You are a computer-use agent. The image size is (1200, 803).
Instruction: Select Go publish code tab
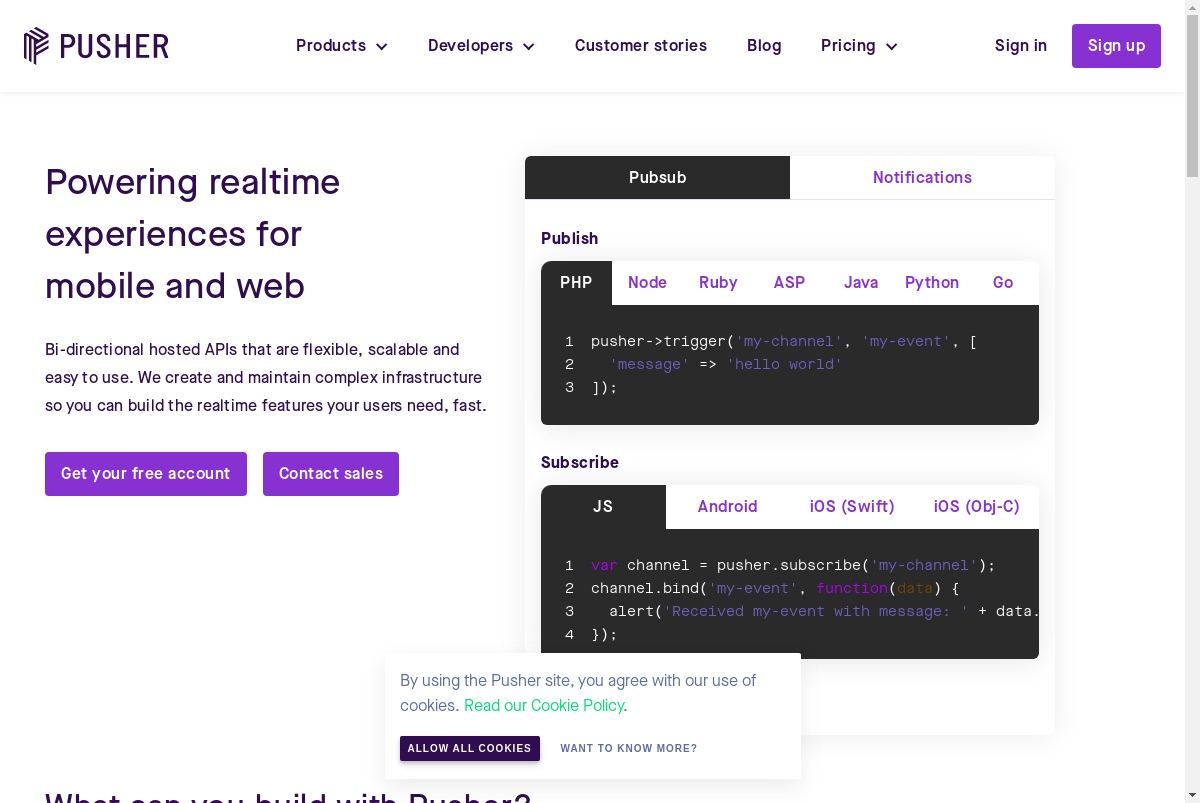click(1003, 283)
